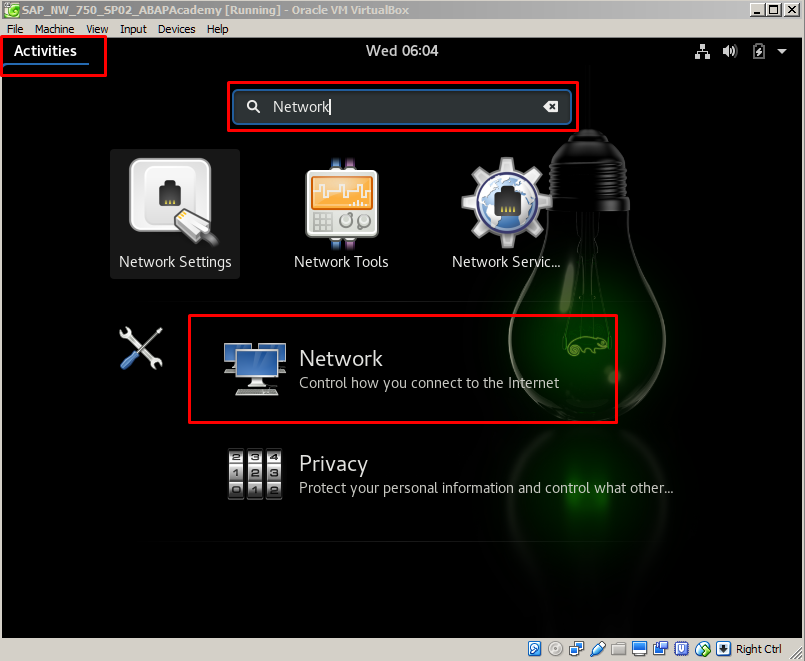The width and height of the screenshot is (805, 661).
Task: Open the Network Services application
Action: (x=506, y=213)
